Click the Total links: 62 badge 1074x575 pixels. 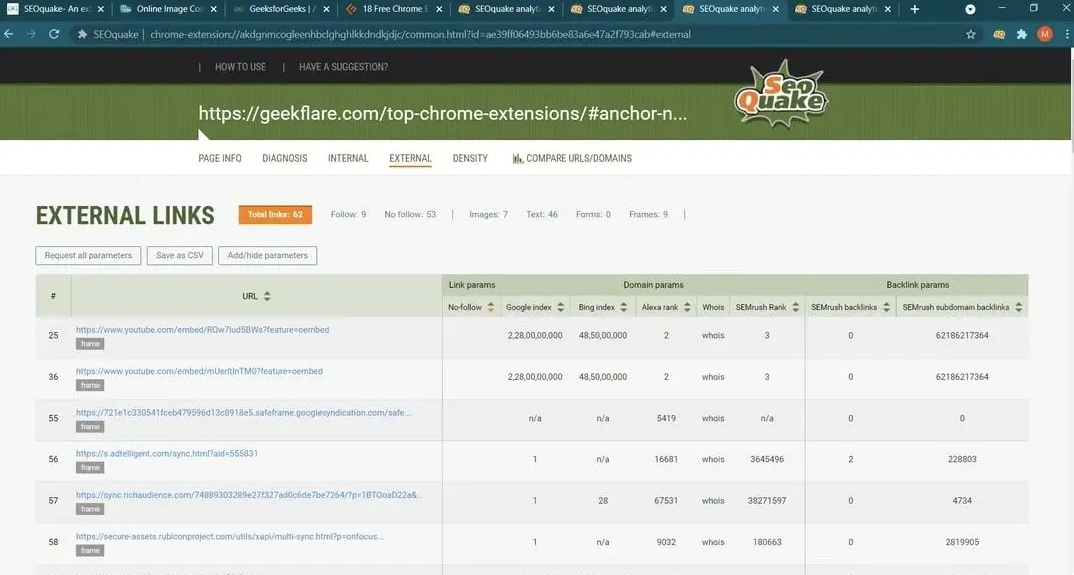275,215
